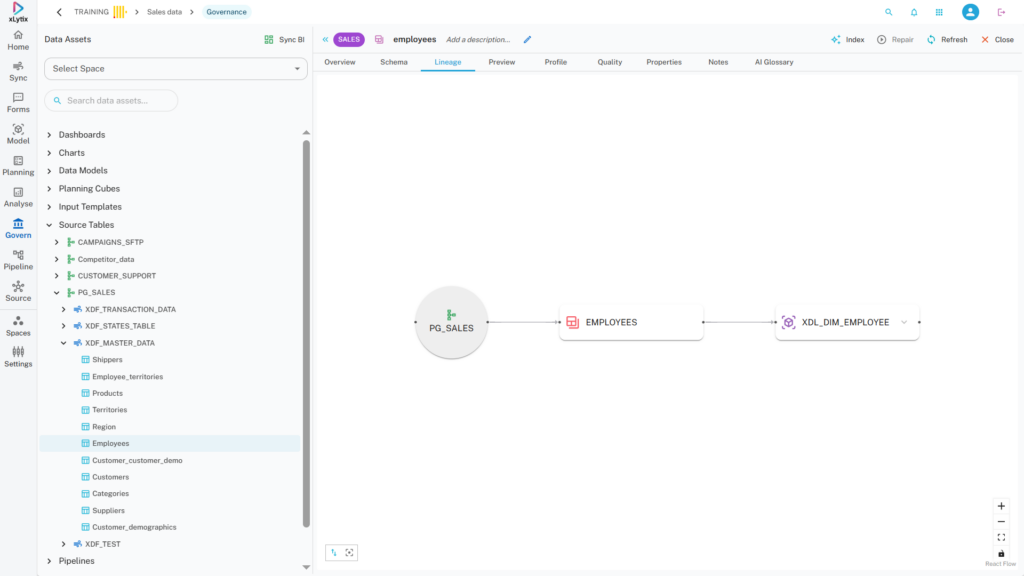
Task: Collapse the data assets panel chevrons
Action: point(325,40)
